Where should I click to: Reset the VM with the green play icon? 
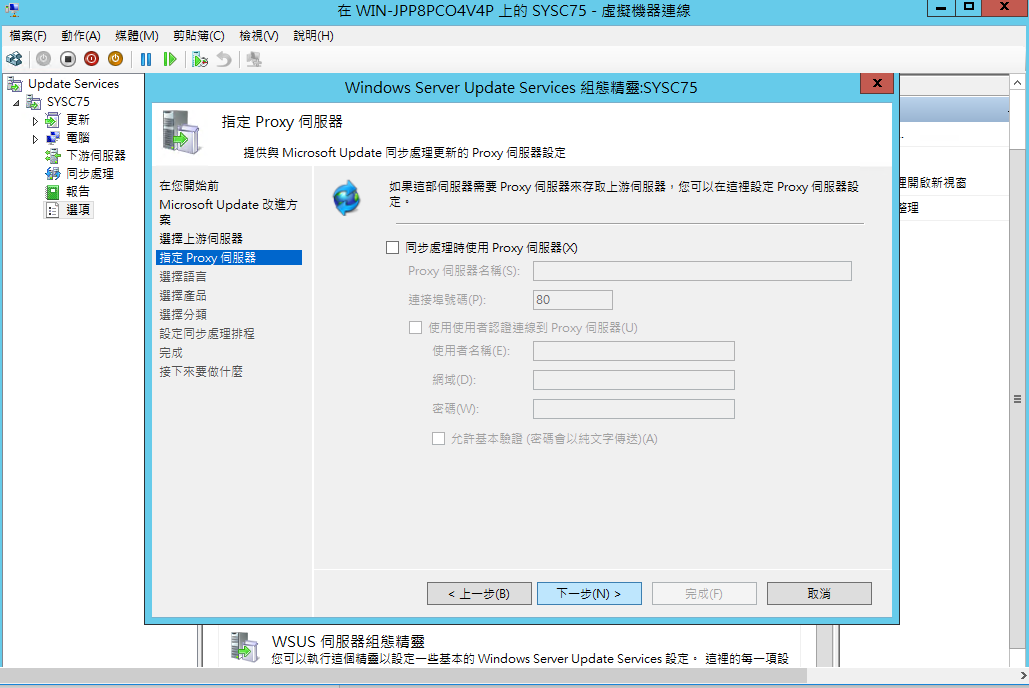pyautogui.click(x=170, y=59)
